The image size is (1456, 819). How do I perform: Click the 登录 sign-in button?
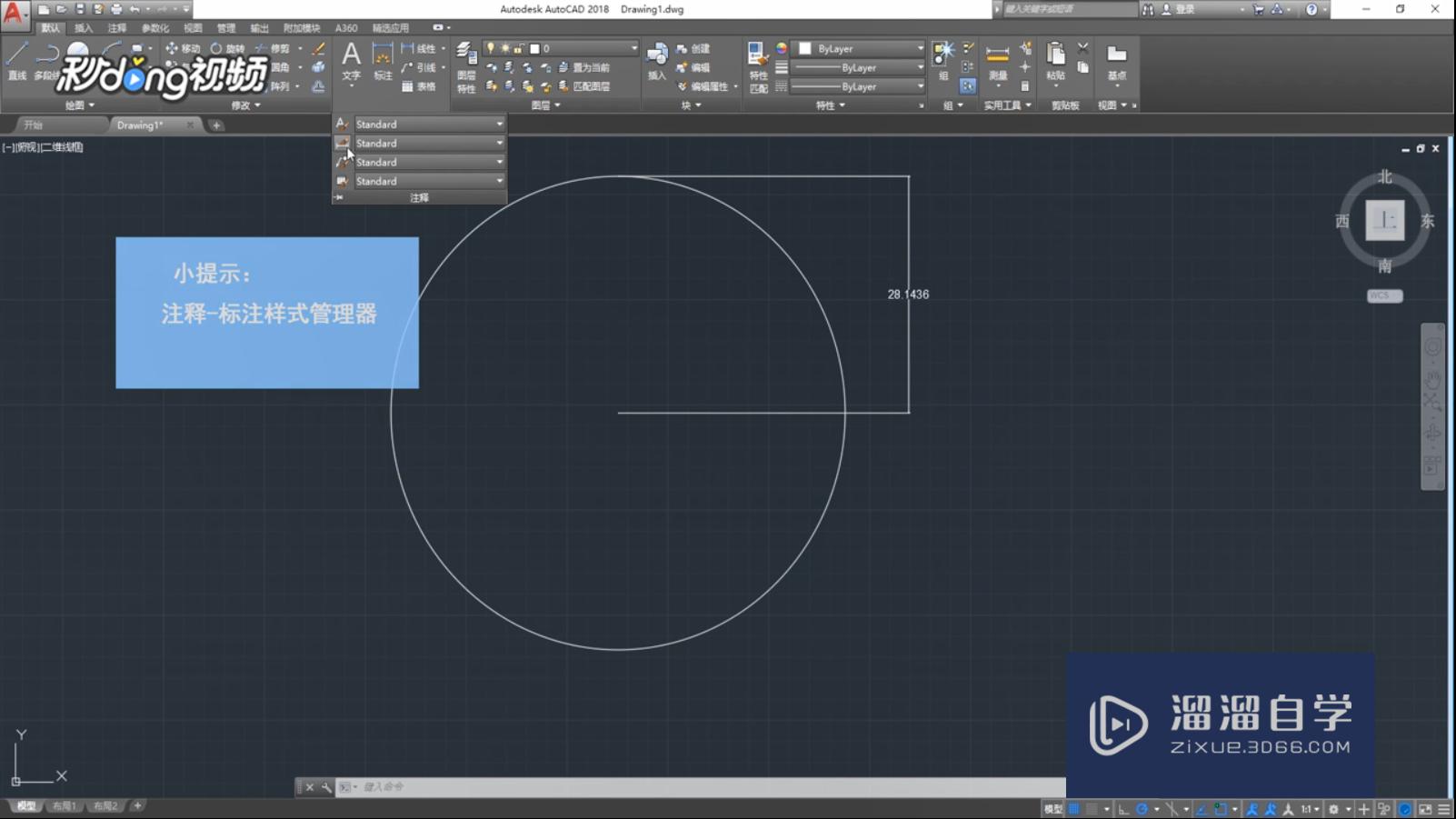1184,9
